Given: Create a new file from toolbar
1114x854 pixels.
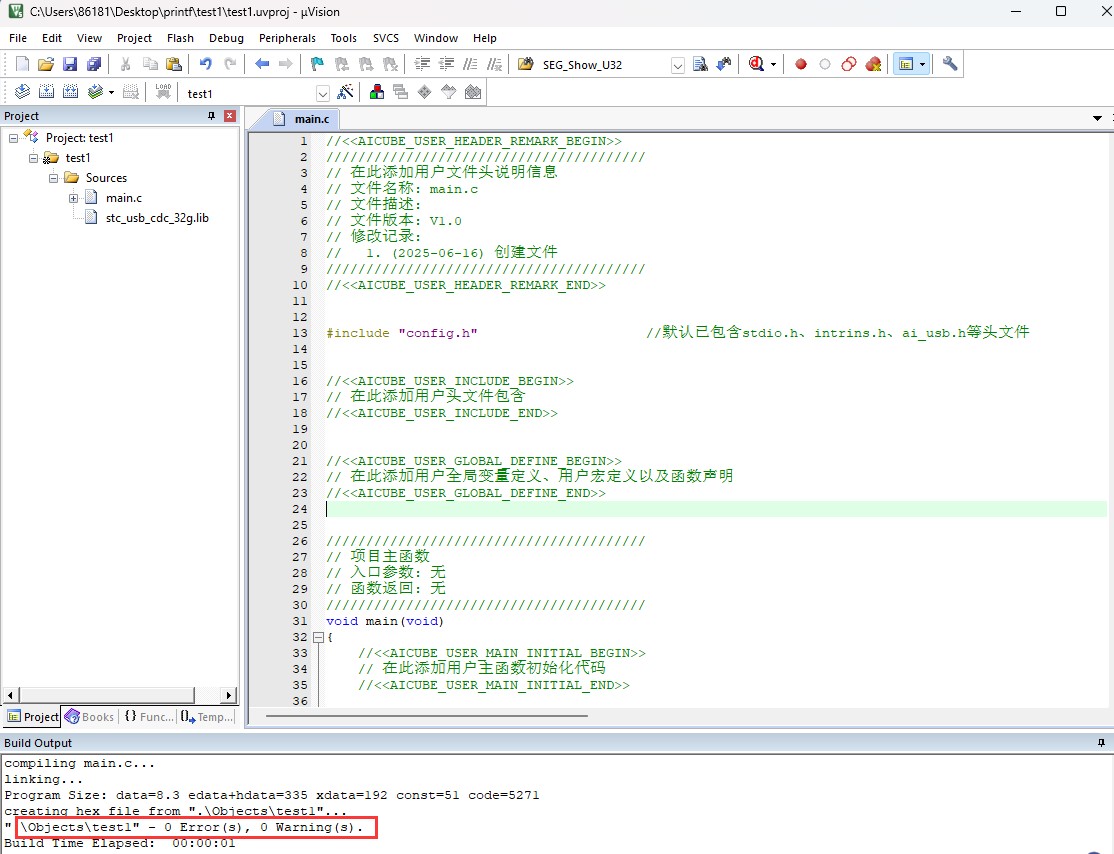Looking at the screenshot, I should pyautogui.click(x=22, y=65).
